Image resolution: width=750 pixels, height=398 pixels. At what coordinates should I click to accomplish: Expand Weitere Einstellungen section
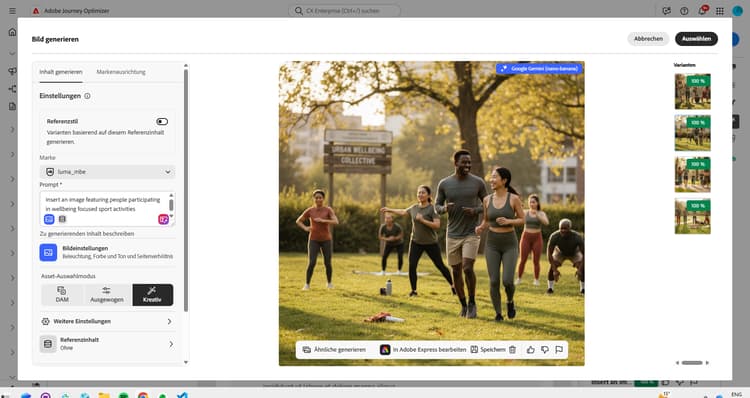point(107,321)
